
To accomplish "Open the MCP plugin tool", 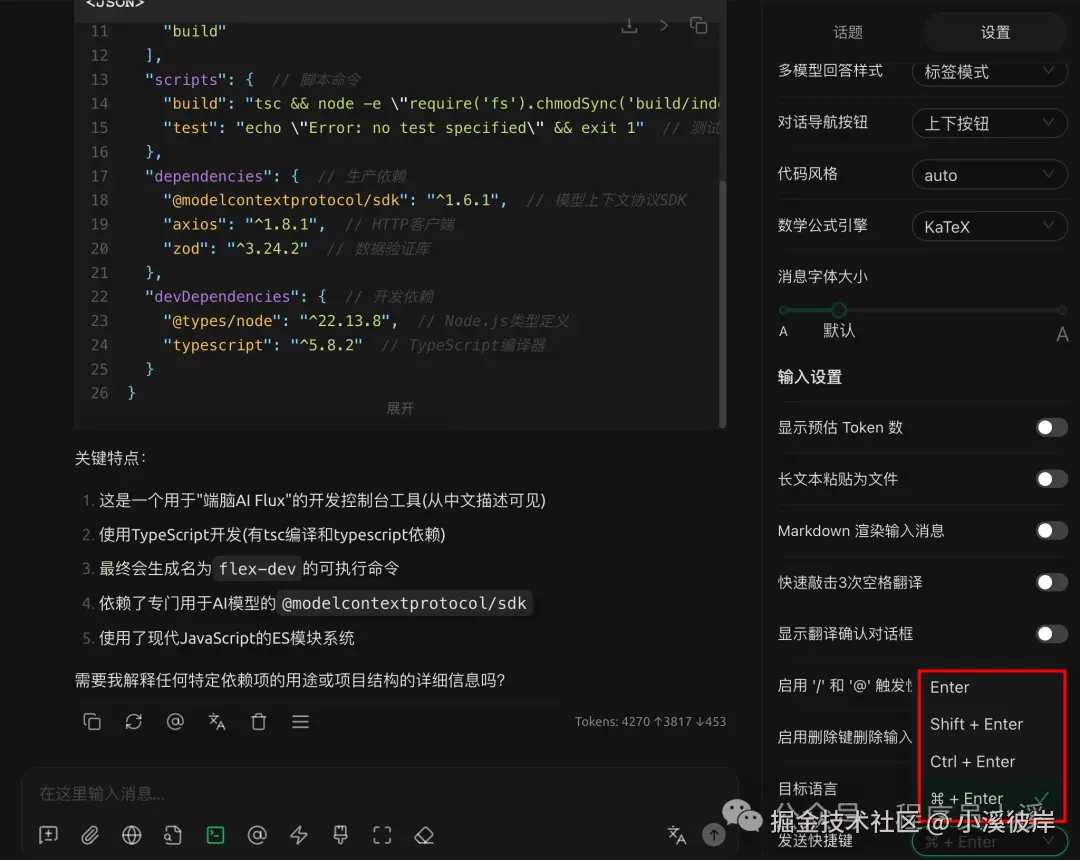I will (215, 835).
